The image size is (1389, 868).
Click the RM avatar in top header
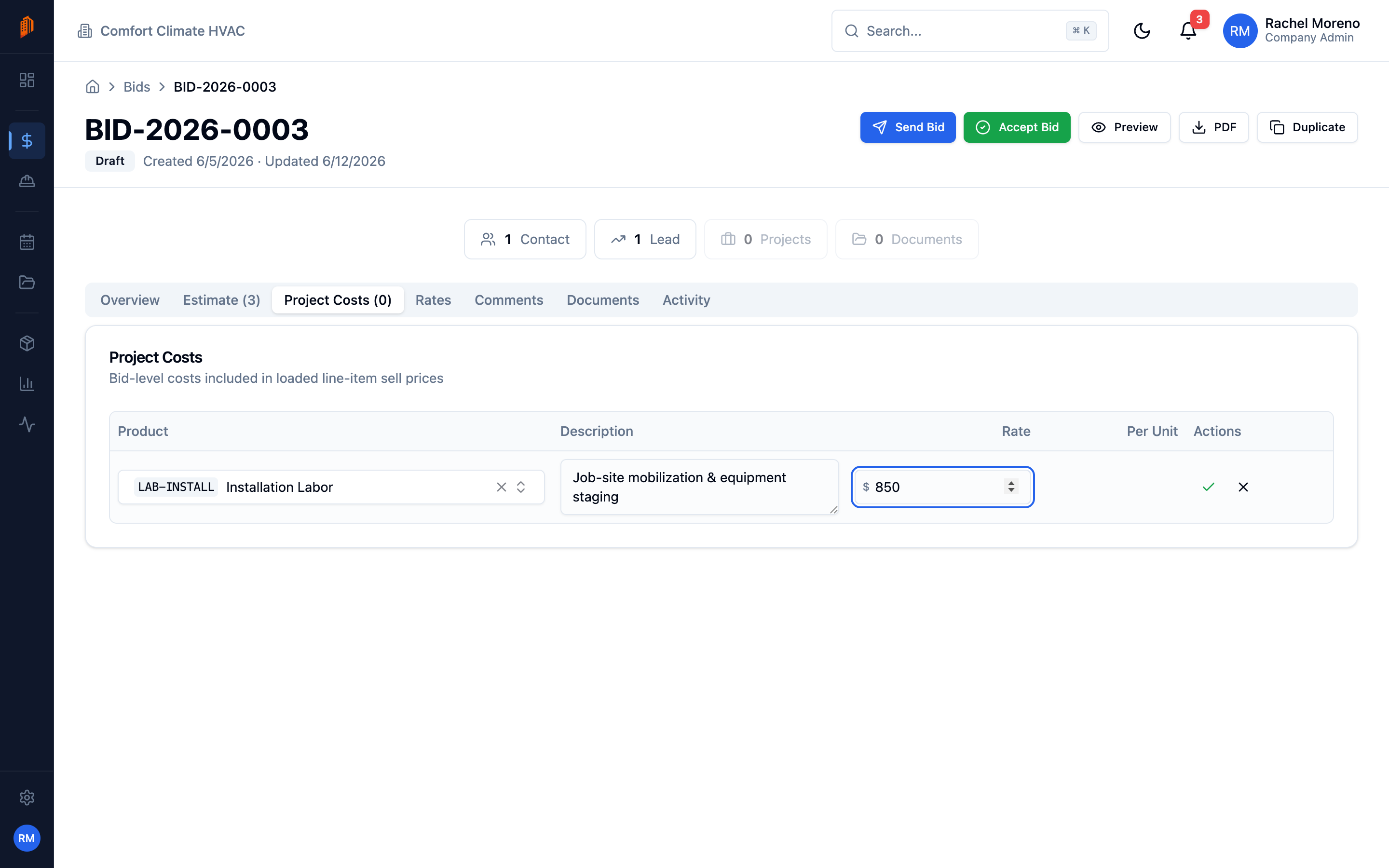(x=1240, y=31)
